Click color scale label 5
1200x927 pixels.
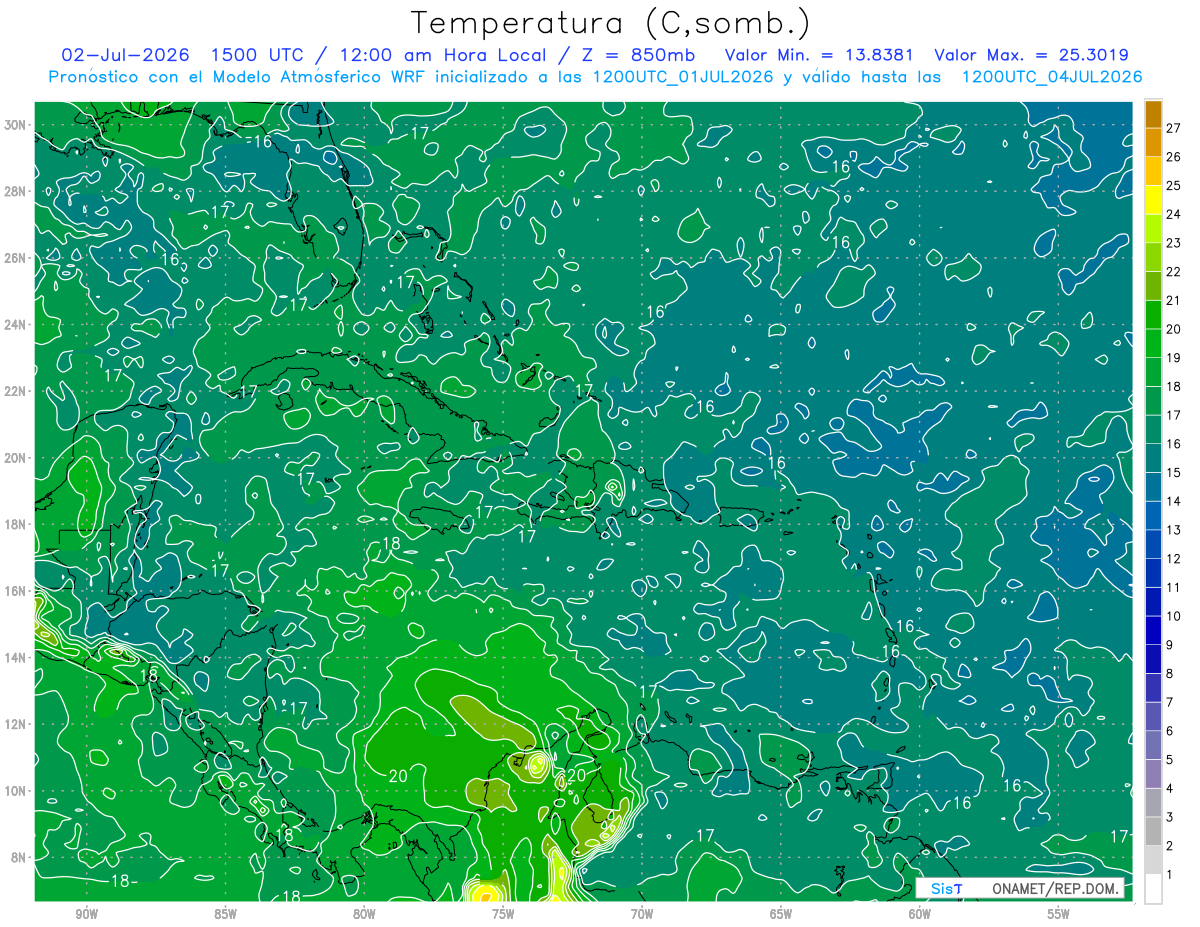[x=1170, y=760]
